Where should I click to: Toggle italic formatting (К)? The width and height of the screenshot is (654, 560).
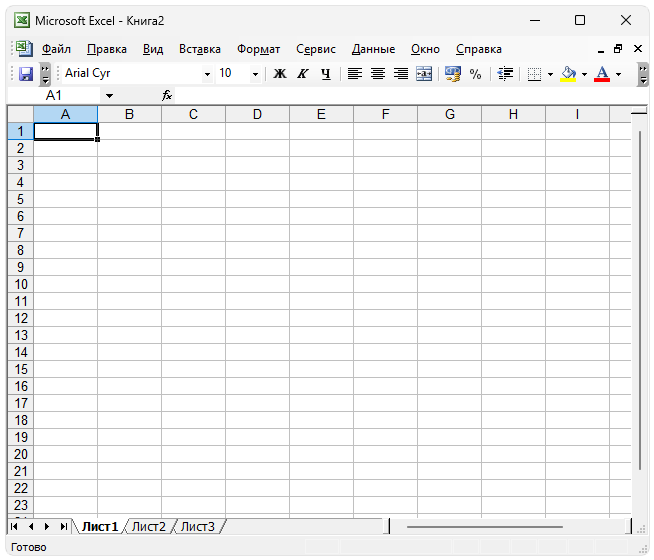tap(302, 74)
